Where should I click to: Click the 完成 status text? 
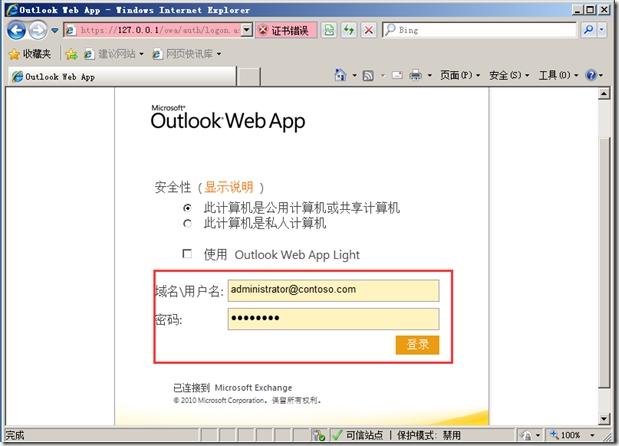pos(15,435)
